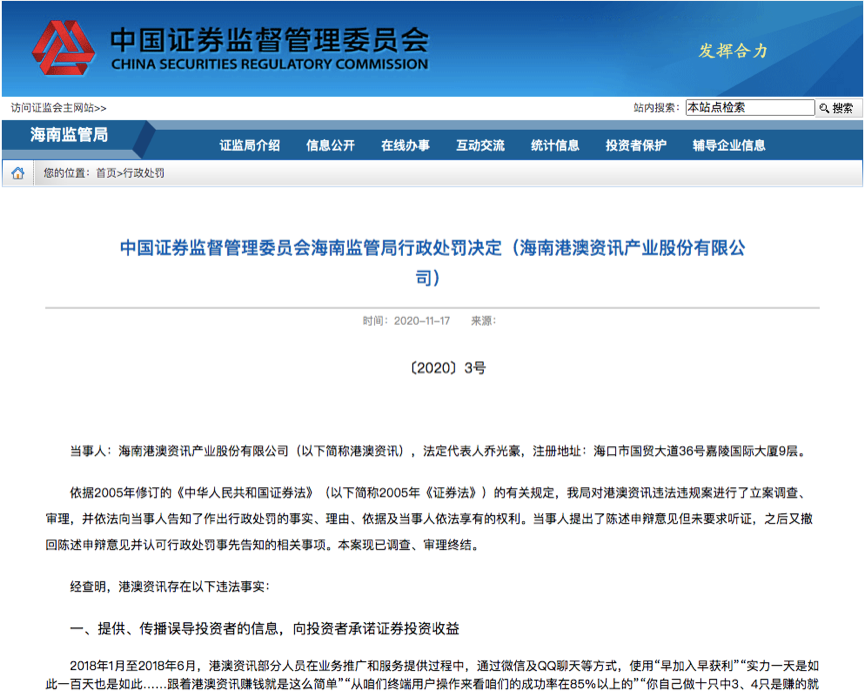Click the paragraph starting with 当事人

[x=439, y=451]
